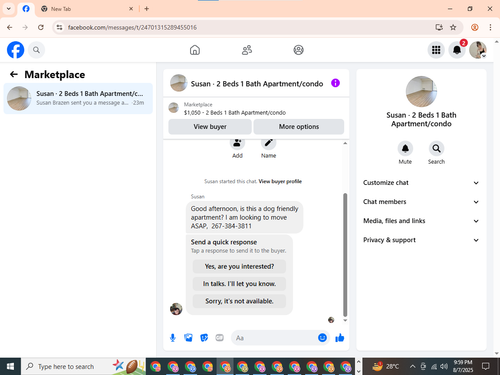500x375 pixels.
Task: Go back in browser history arrow
Action: coord(10,27)
